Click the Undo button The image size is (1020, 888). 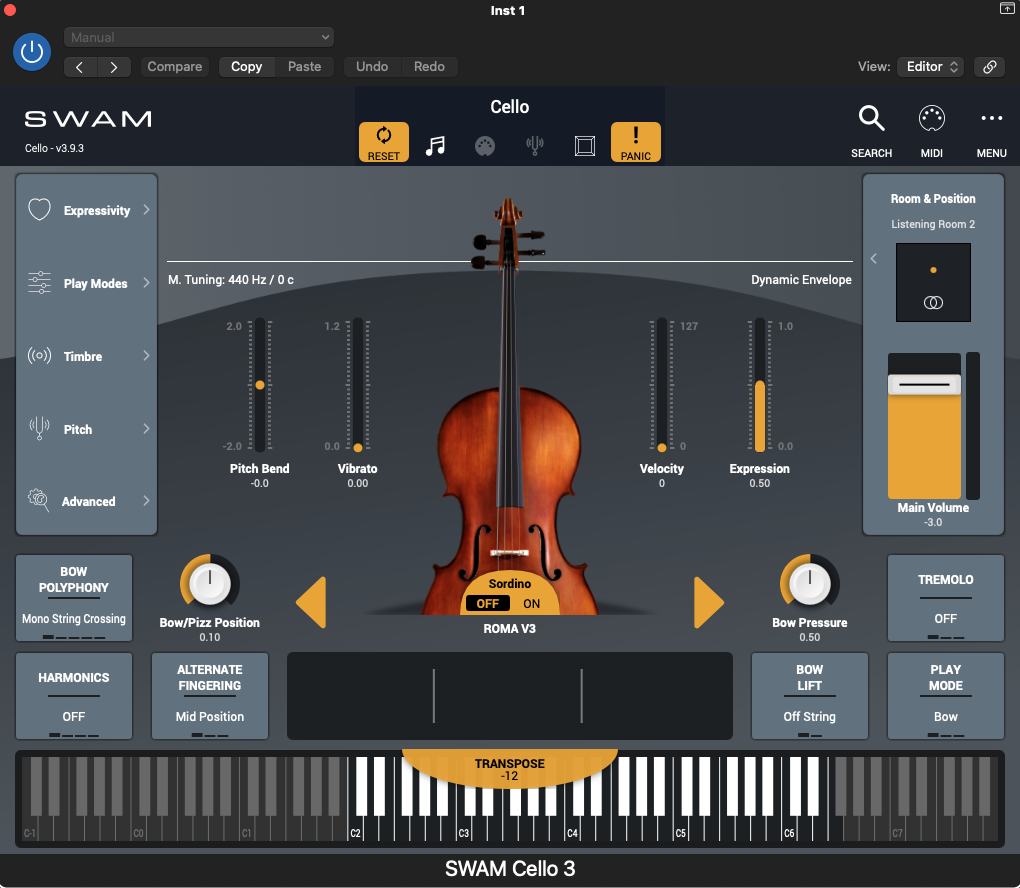[x=372, y=67]
